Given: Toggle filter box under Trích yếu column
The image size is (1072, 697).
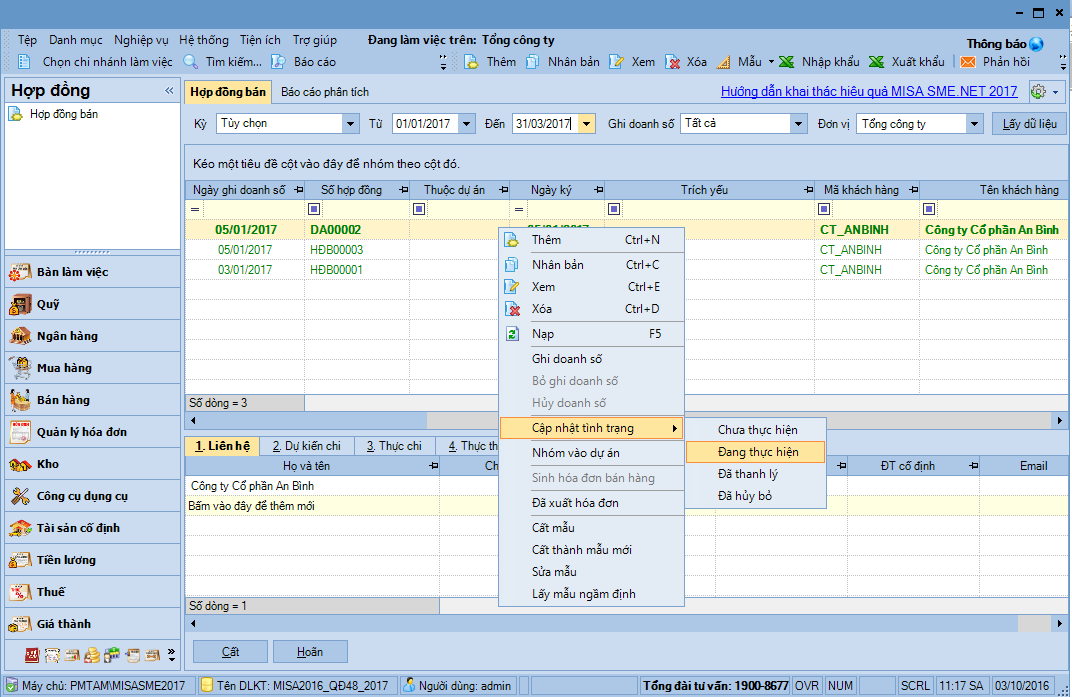Looking at the screenshot, I should click(x=614, y=209).
